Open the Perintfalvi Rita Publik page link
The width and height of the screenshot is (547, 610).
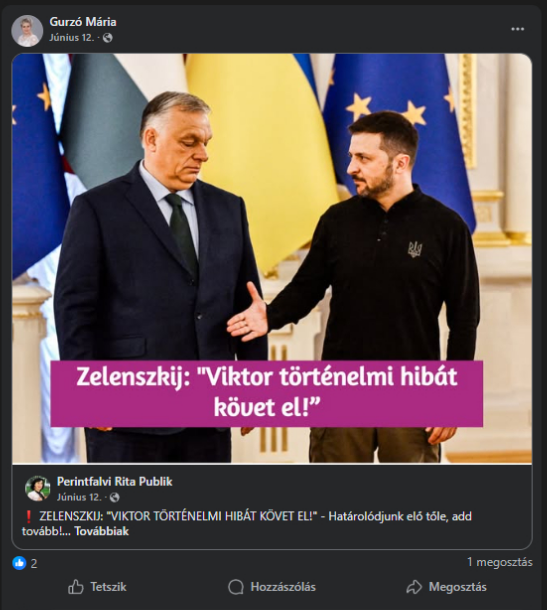[x=115, y=481]
